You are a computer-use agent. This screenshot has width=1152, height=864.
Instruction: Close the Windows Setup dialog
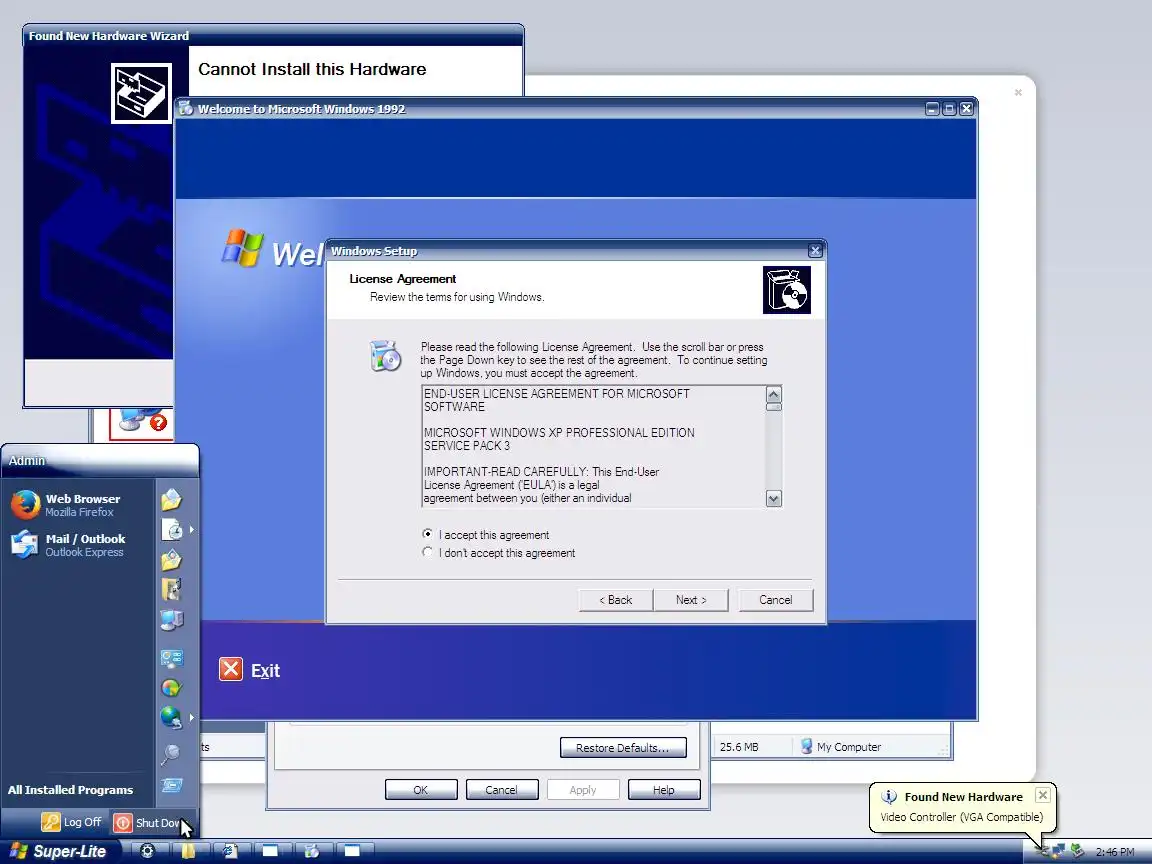pos(815,251)
